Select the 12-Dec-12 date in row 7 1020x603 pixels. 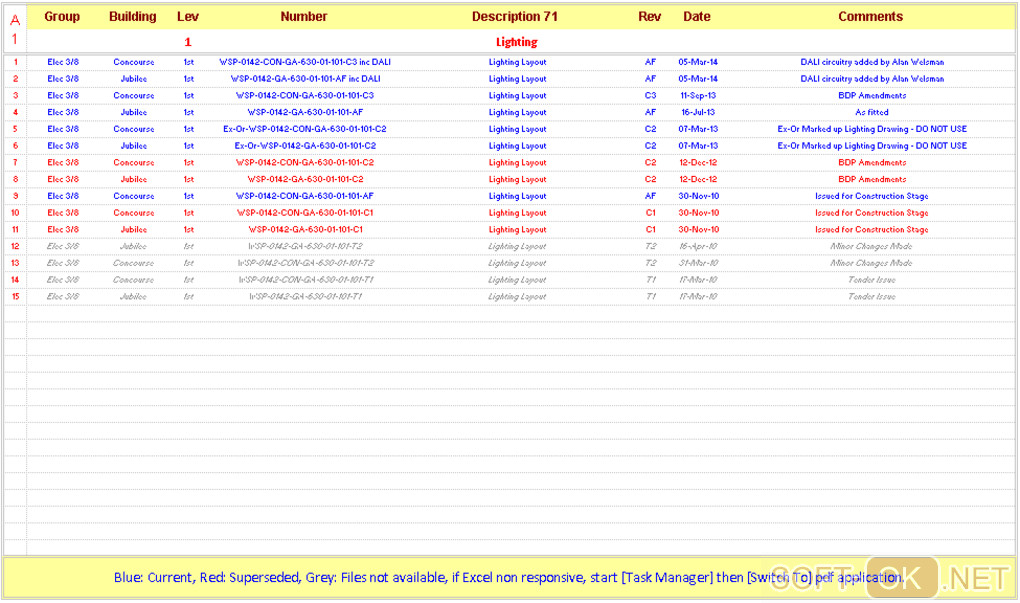[698, 163]
